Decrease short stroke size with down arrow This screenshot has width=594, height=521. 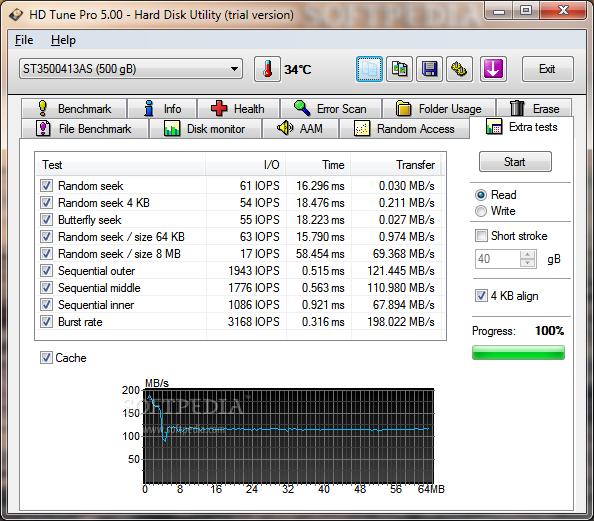527,263
